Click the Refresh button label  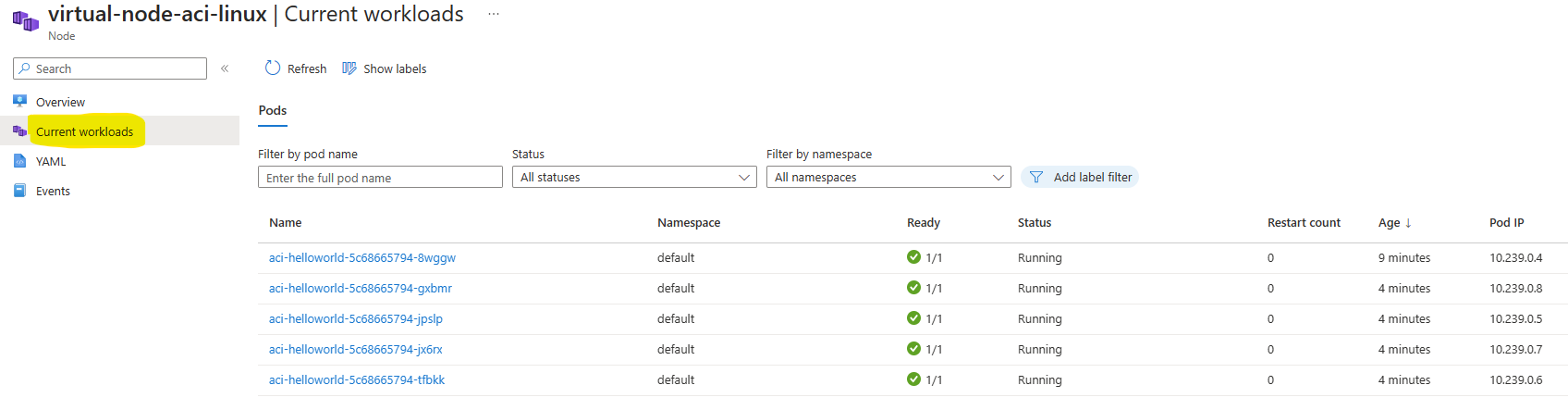coord(307,68)
